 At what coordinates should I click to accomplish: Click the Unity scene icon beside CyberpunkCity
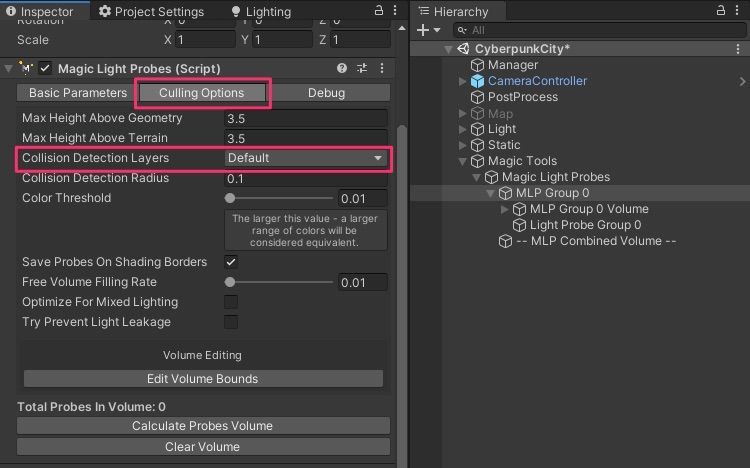click(x=463, y=49)
